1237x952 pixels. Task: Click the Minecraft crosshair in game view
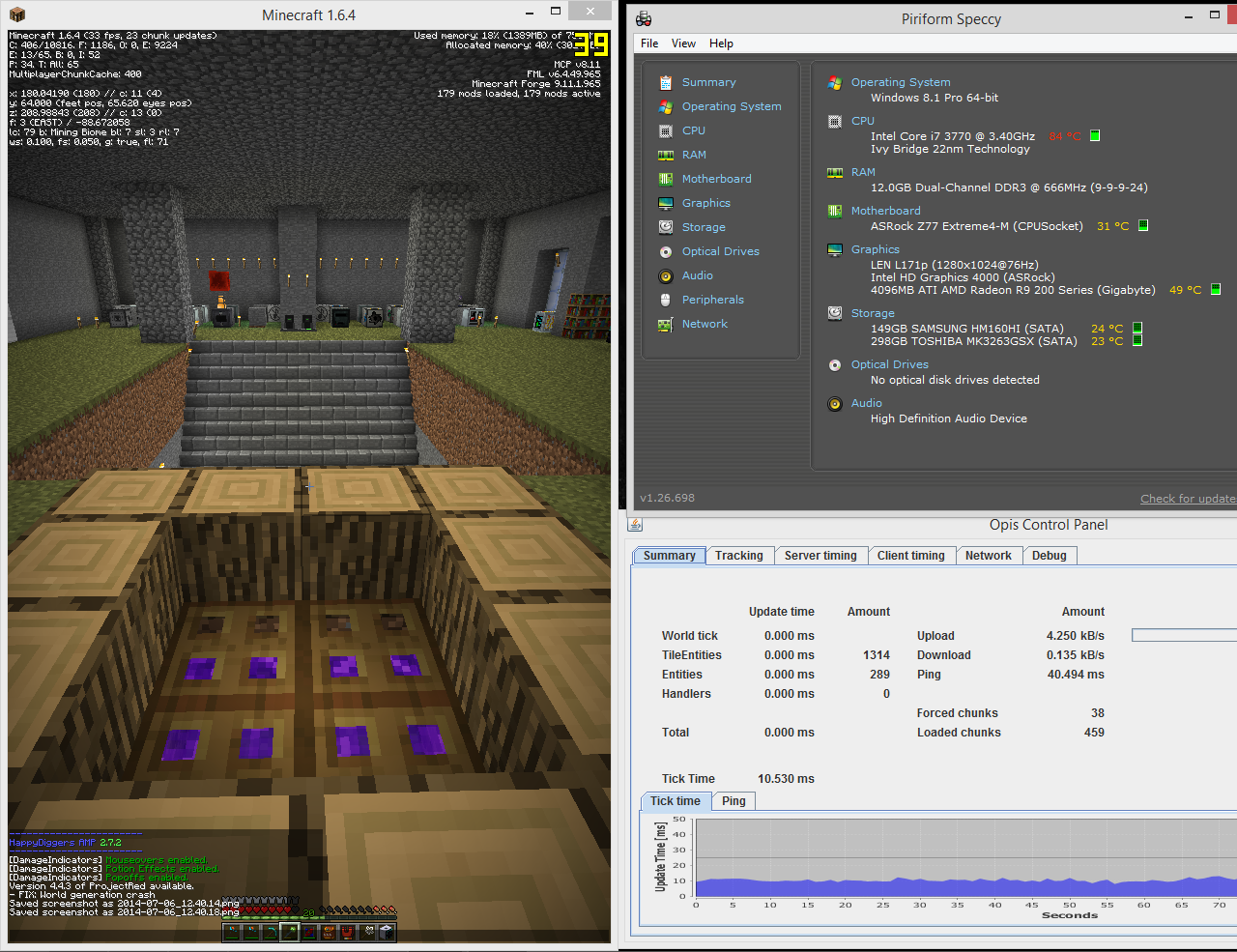click(308, 487)
